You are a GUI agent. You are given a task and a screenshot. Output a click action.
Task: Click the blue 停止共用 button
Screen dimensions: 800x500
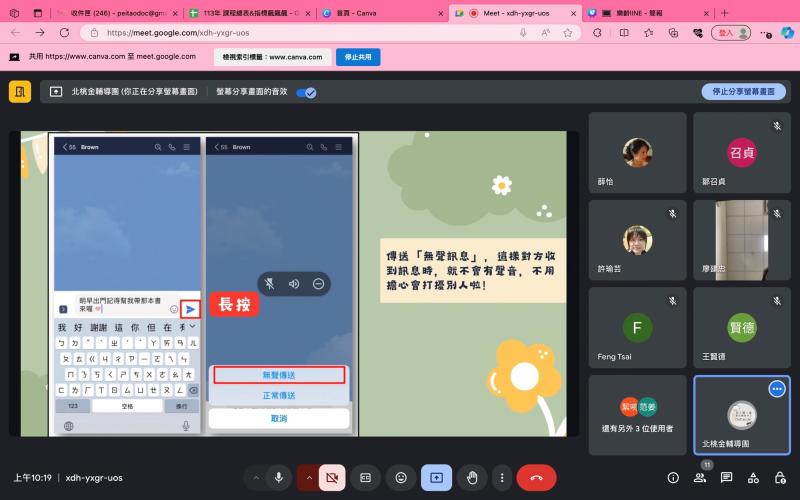tap(358, 57)
